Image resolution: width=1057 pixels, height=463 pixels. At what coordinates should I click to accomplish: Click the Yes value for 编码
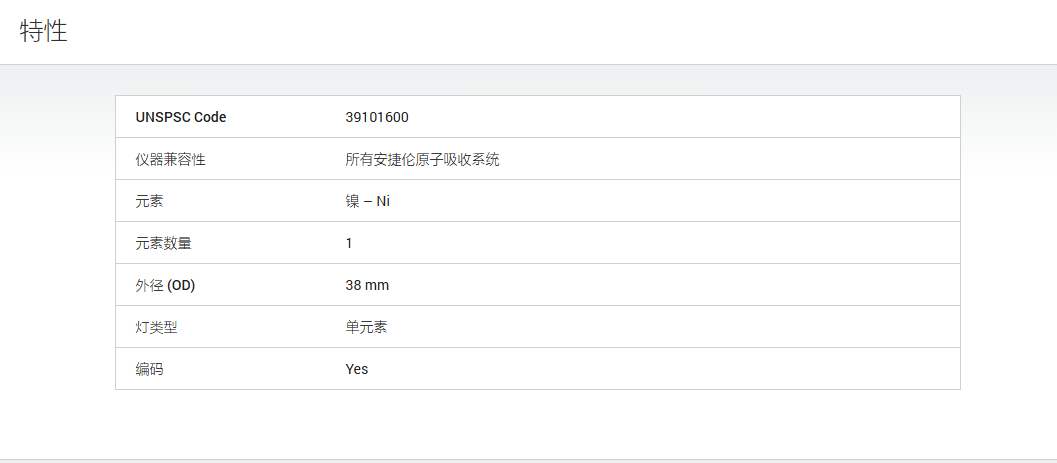click(x=357, y=369)
